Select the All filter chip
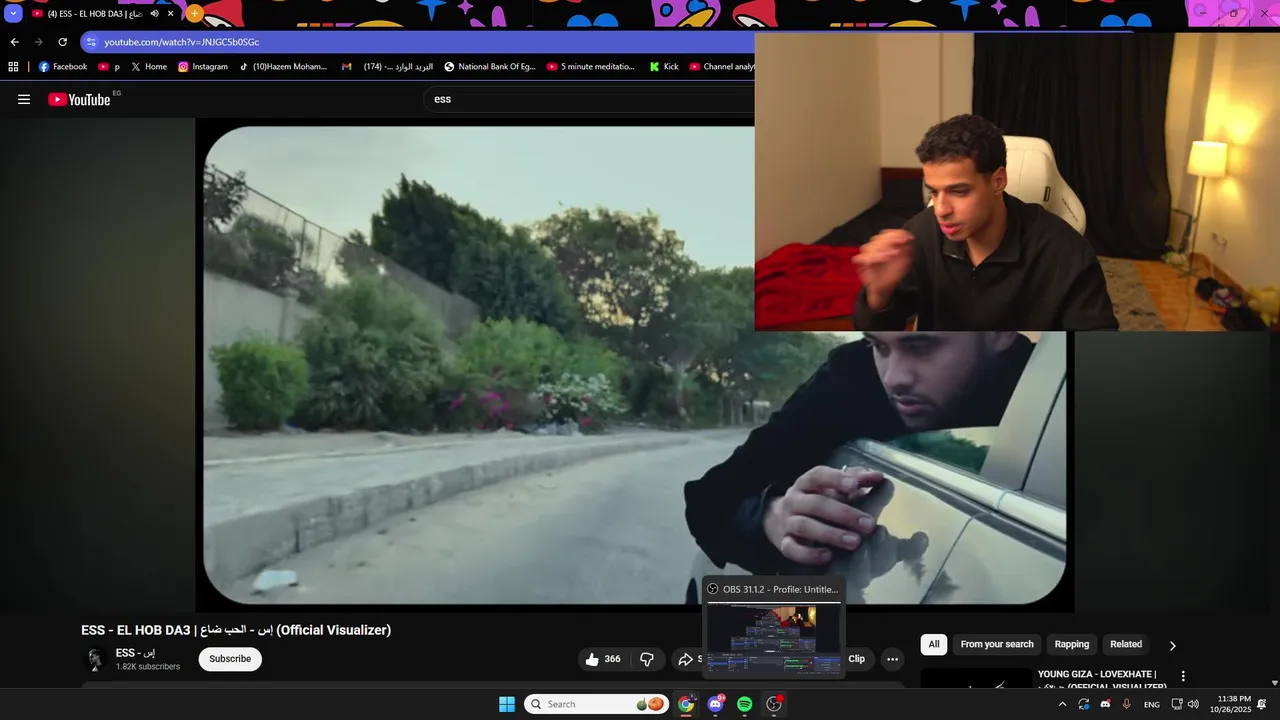This screenshot has height=720, width=1280. [x=934, y=644]
